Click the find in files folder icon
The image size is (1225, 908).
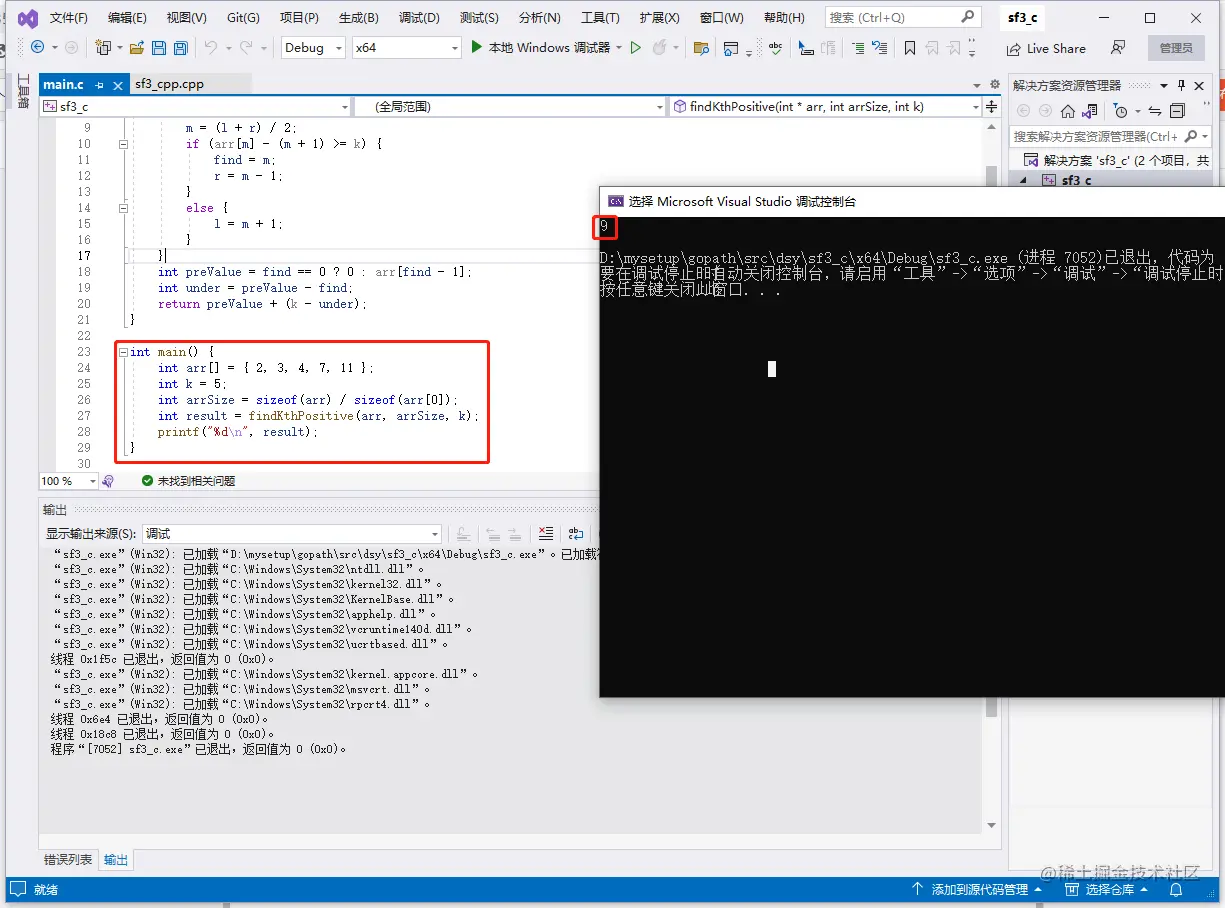(x=701, y=47)
